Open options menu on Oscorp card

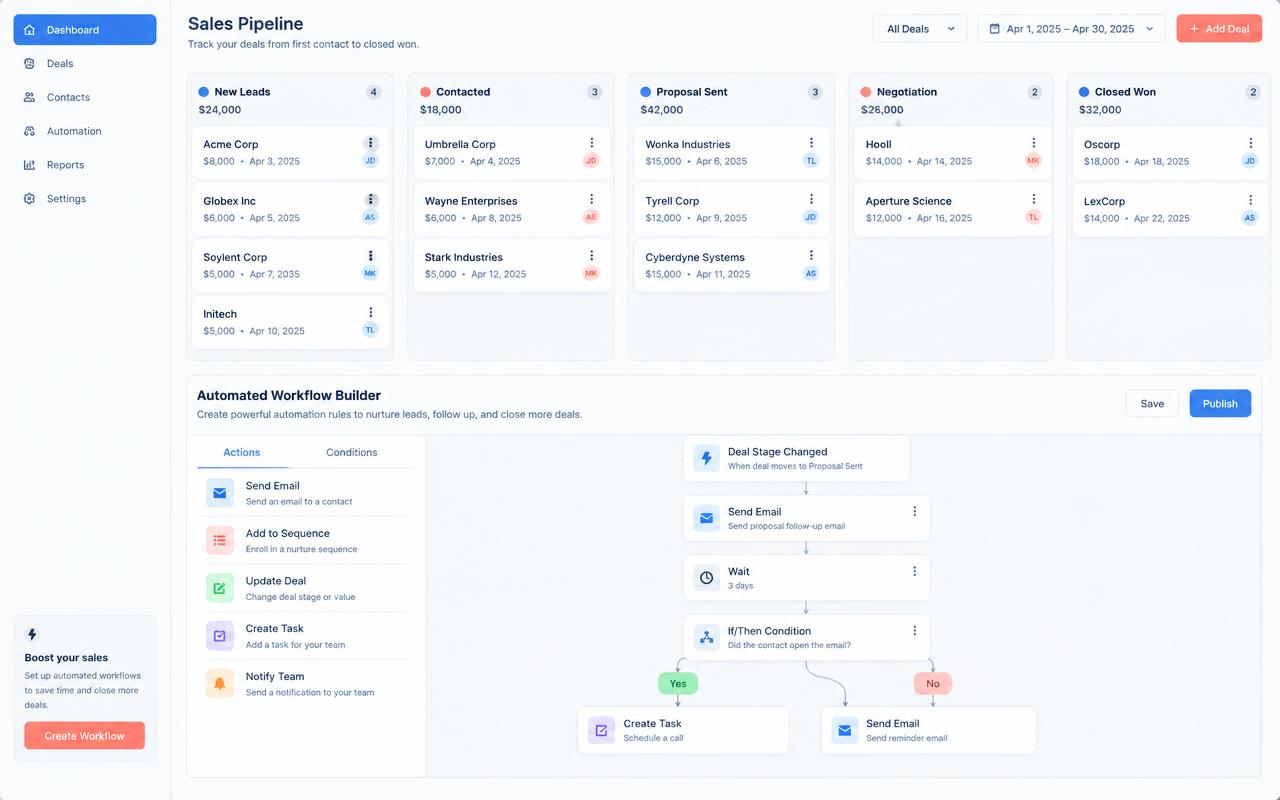[x=1250, y=143]
